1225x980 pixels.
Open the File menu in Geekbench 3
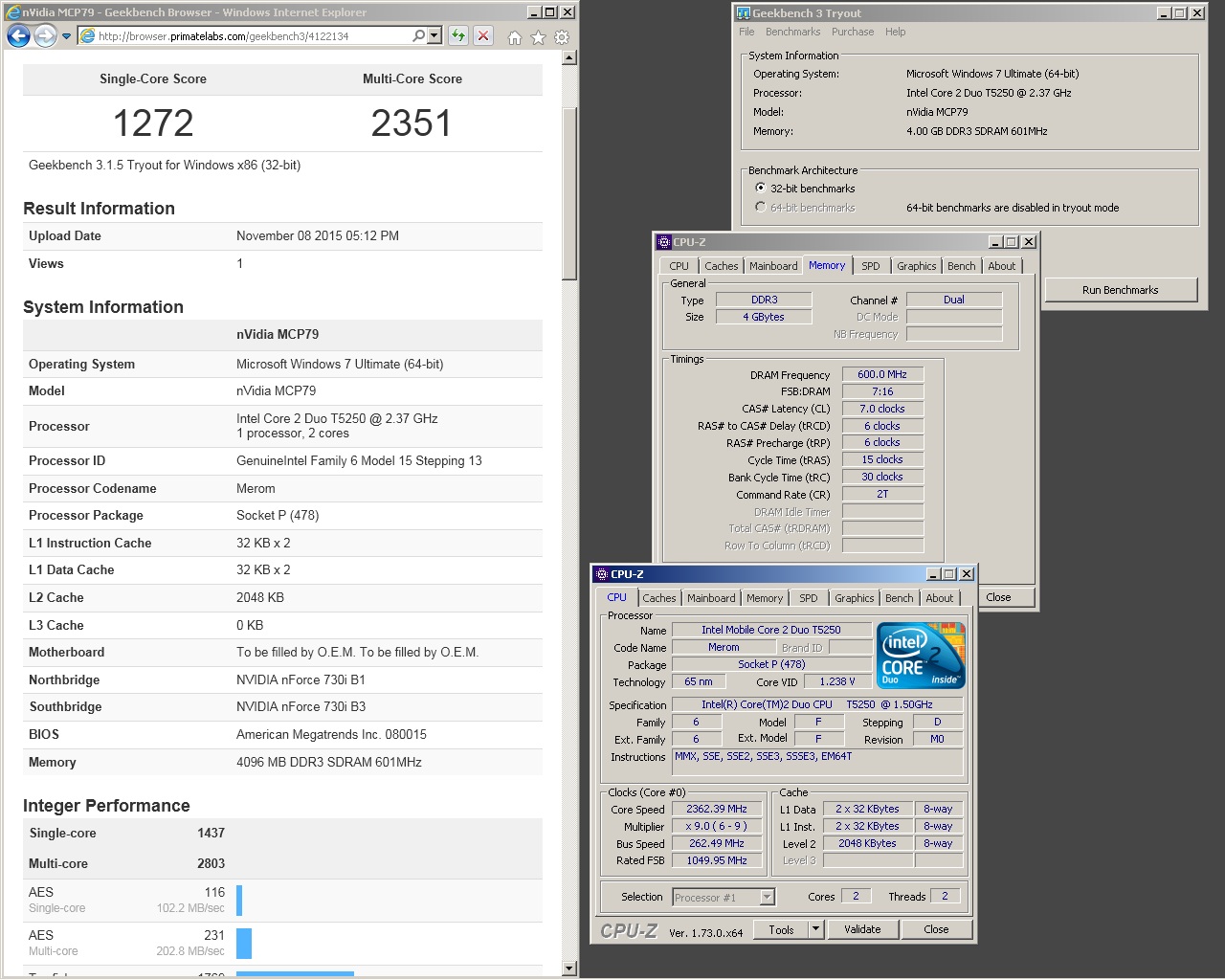(746, 32)
